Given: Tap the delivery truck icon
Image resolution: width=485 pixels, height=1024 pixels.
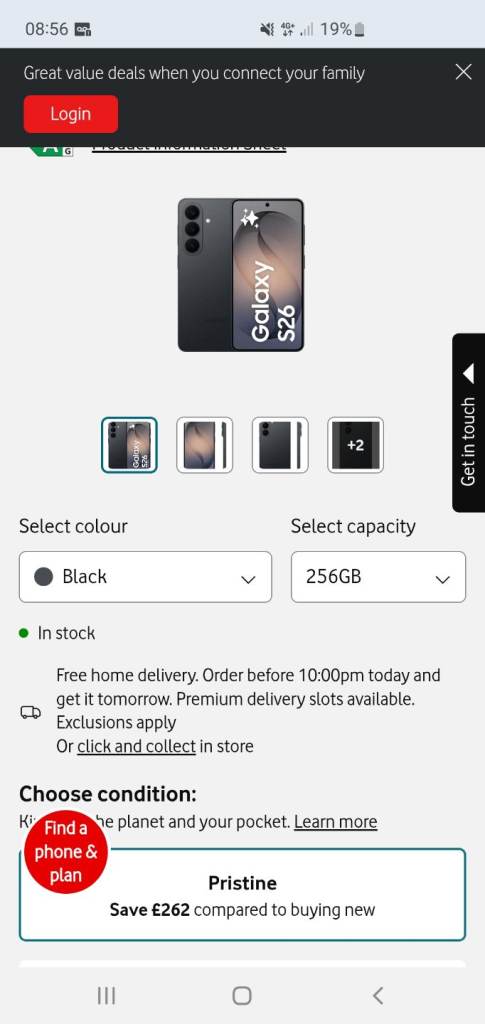Looking at the screenshot, I should click(30, 712).
